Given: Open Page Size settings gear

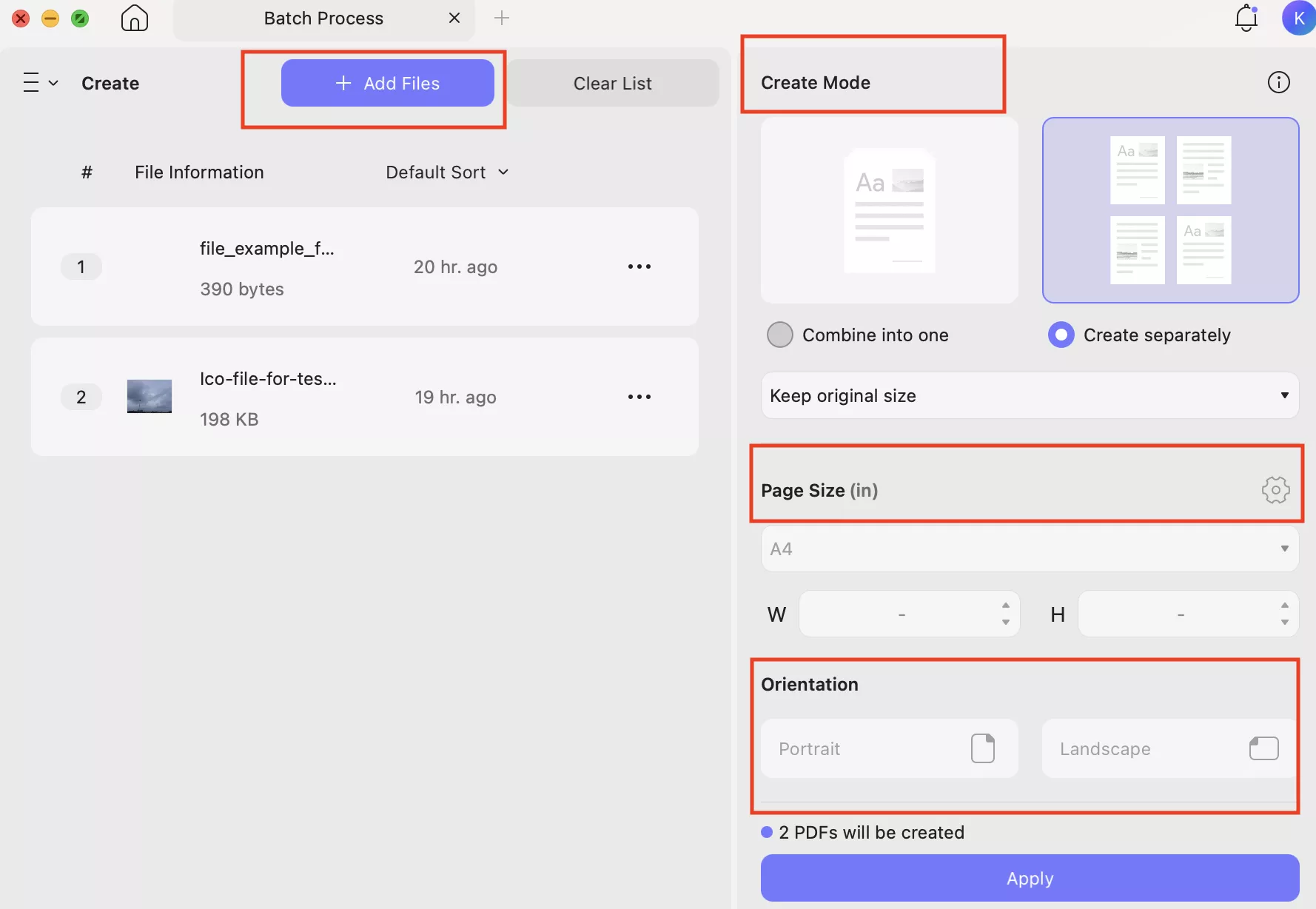Looking at the screenshot, I should coord(1276,489).
